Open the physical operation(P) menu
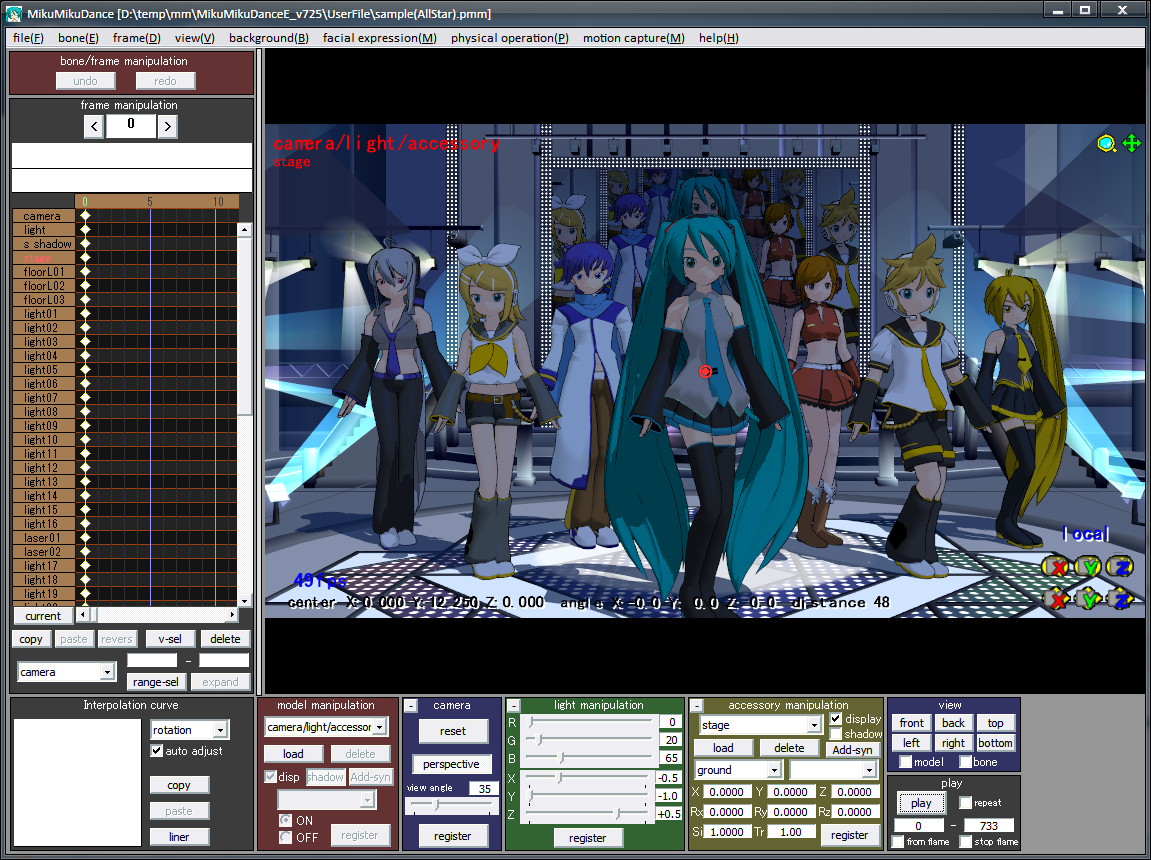The width and height of the screenshot is (1151, 860). 509,38
